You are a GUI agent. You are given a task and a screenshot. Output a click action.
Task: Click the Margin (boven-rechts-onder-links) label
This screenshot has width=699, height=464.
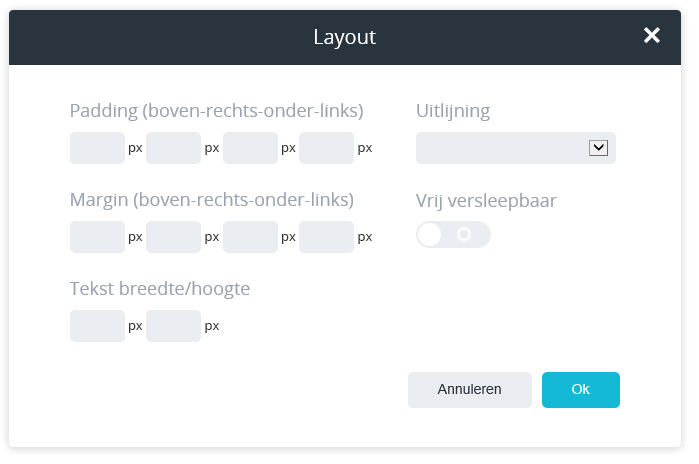coord(211,200)
